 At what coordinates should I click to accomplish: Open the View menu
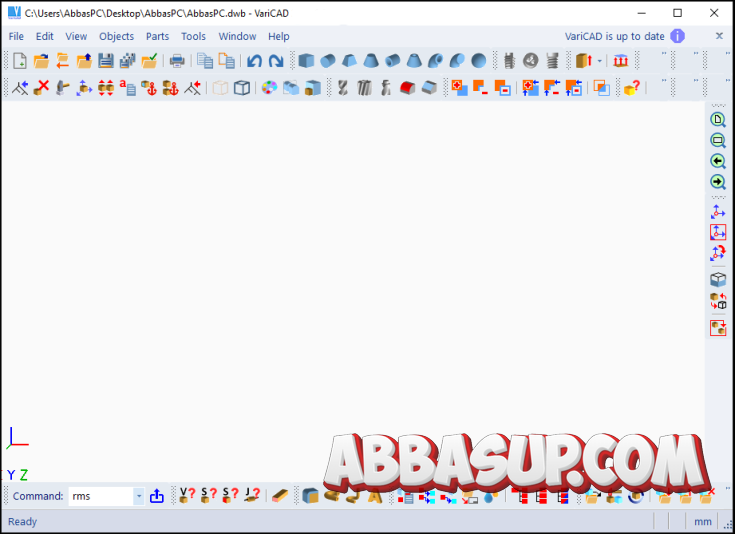(76, 36)
